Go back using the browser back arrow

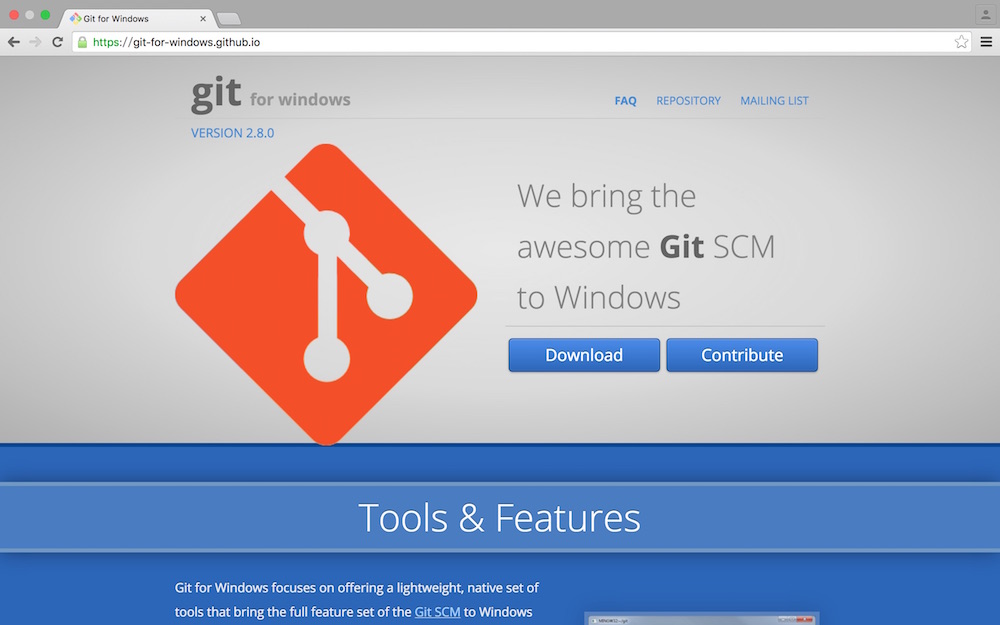tap(14, 42)
